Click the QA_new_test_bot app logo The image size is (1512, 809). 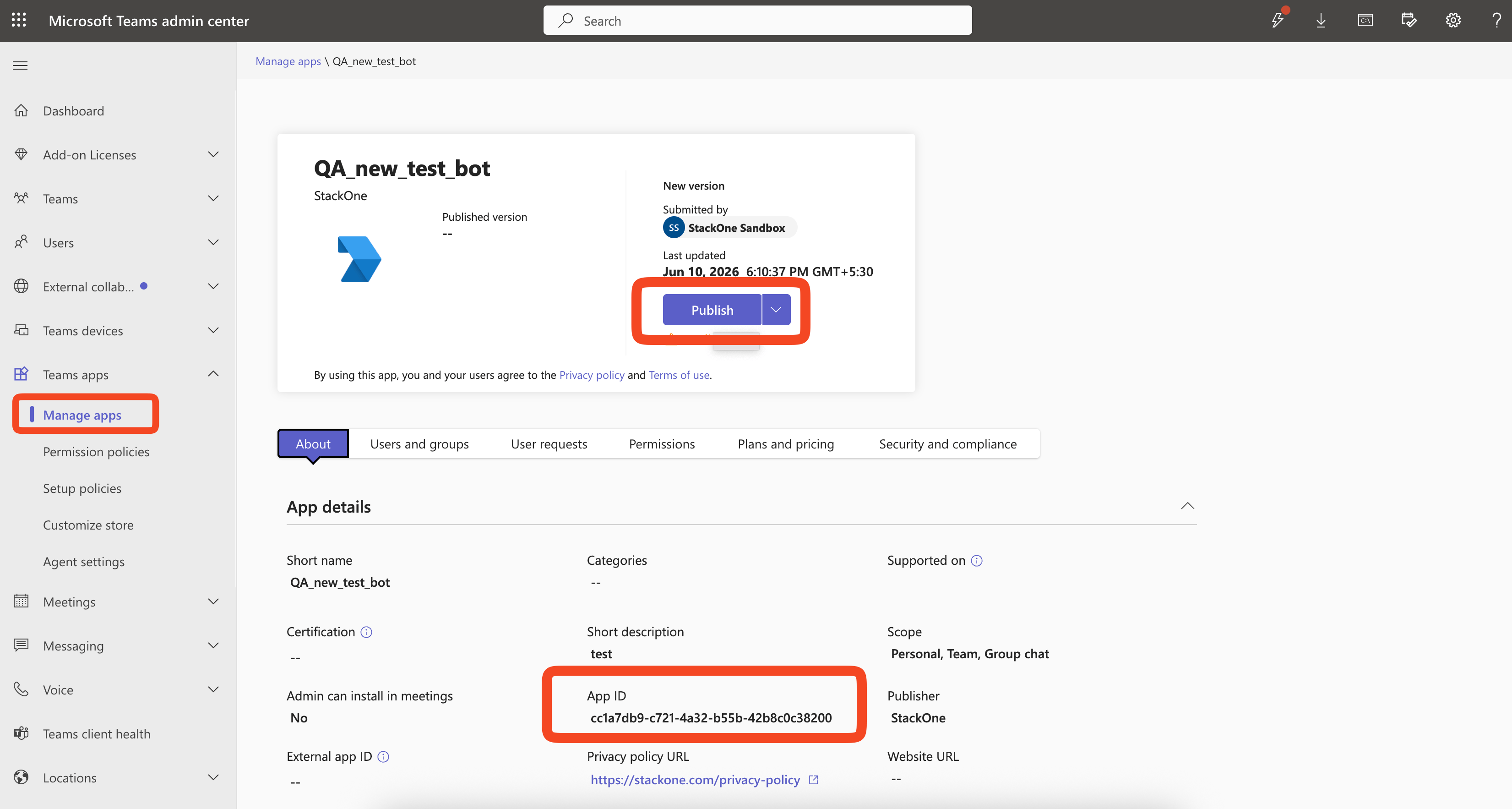click(x=359, y=259)
